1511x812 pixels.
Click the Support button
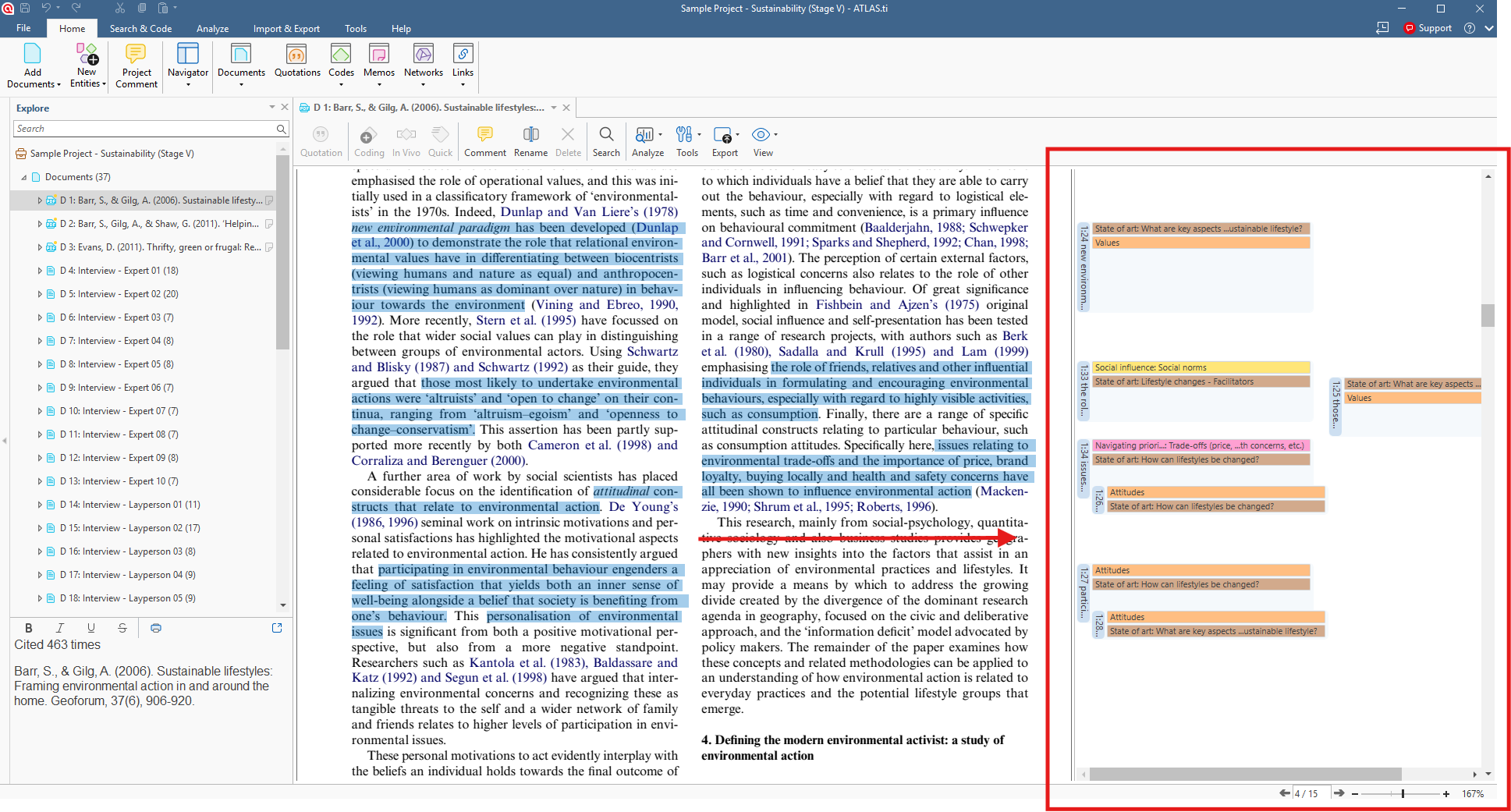pyautogui.click(x=1428, y=28)
